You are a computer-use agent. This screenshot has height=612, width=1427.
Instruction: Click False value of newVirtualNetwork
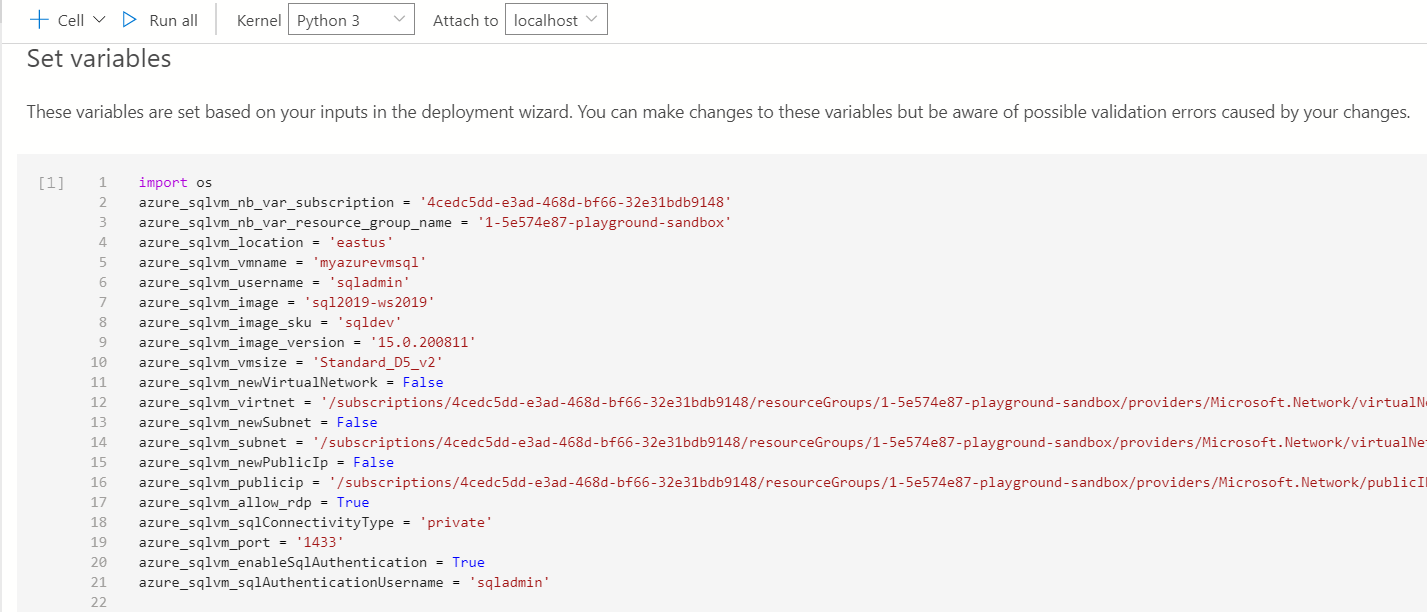(422, 382)
